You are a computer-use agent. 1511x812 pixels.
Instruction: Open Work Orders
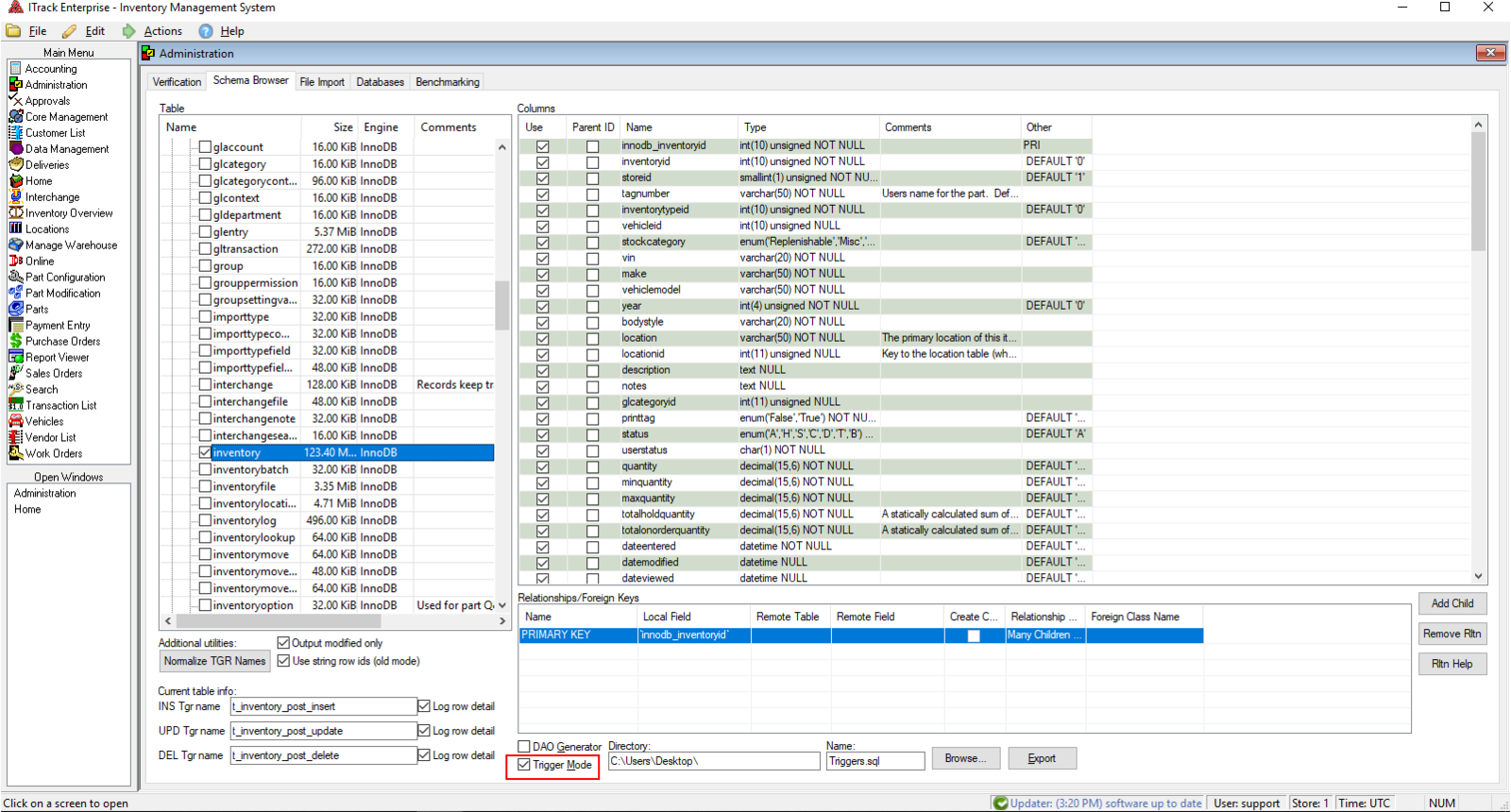click(x=54, y=454)
